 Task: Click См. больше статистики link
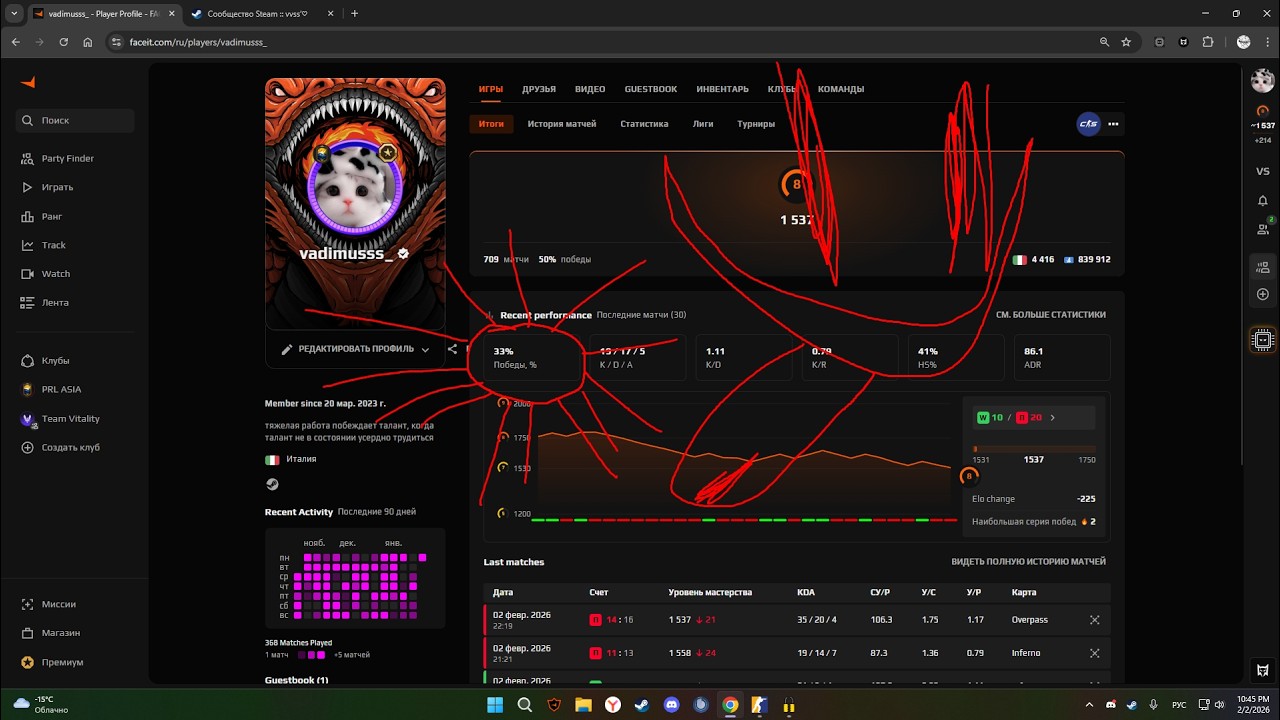[x=1051, y=314]
